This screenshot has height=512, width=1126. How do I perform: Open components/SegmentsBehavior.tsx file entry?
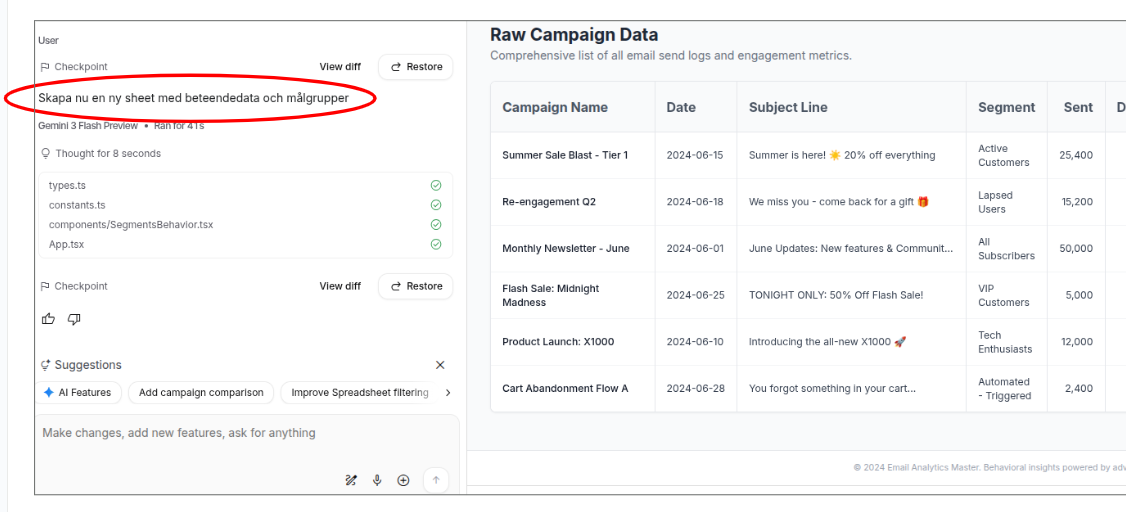(x=130, y=225)
